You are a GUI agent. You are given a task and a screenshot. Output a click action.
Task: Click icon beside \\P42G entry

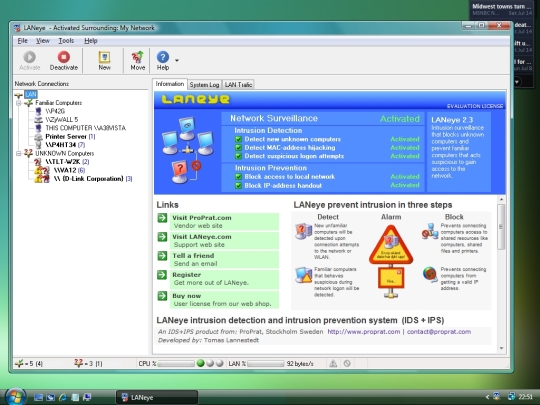point(39,111)
